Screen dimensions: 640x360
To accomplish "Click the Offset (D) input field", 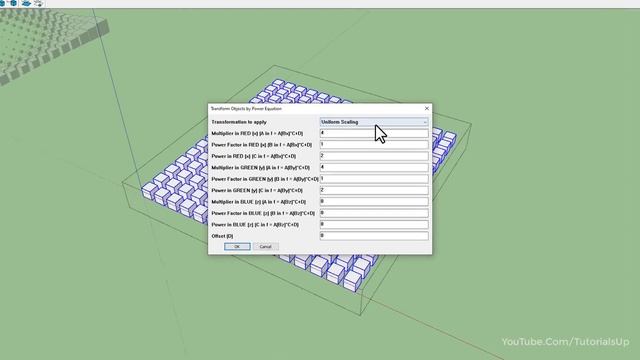I will pos(374,236).
